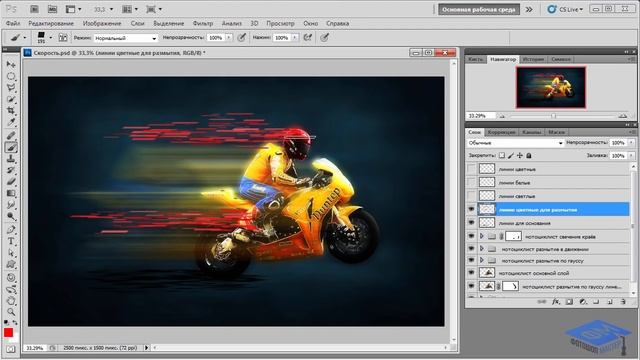Select the Elliptical Marquee tool
640x360 pixels.
(11, 76)
